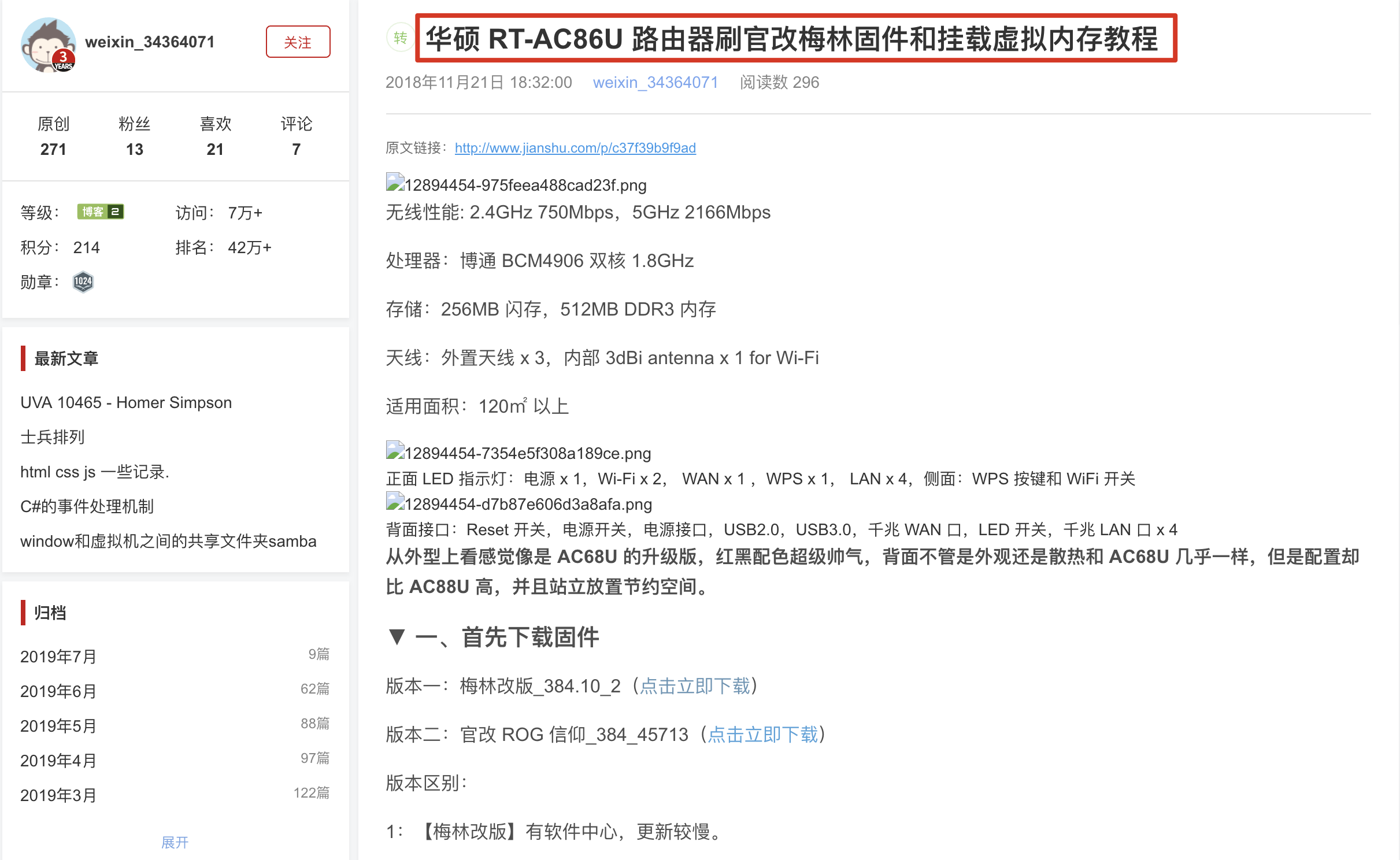Click the 1024 medal badge icon
The height and width of the screenshot is (860, 1400).
click(x=83, y=282)
